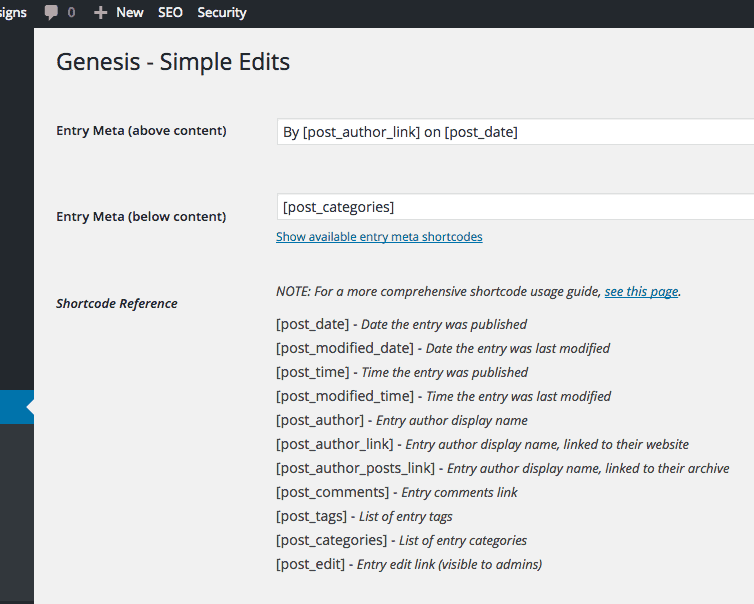Open the Security admin bar menu

coord(222,13)
